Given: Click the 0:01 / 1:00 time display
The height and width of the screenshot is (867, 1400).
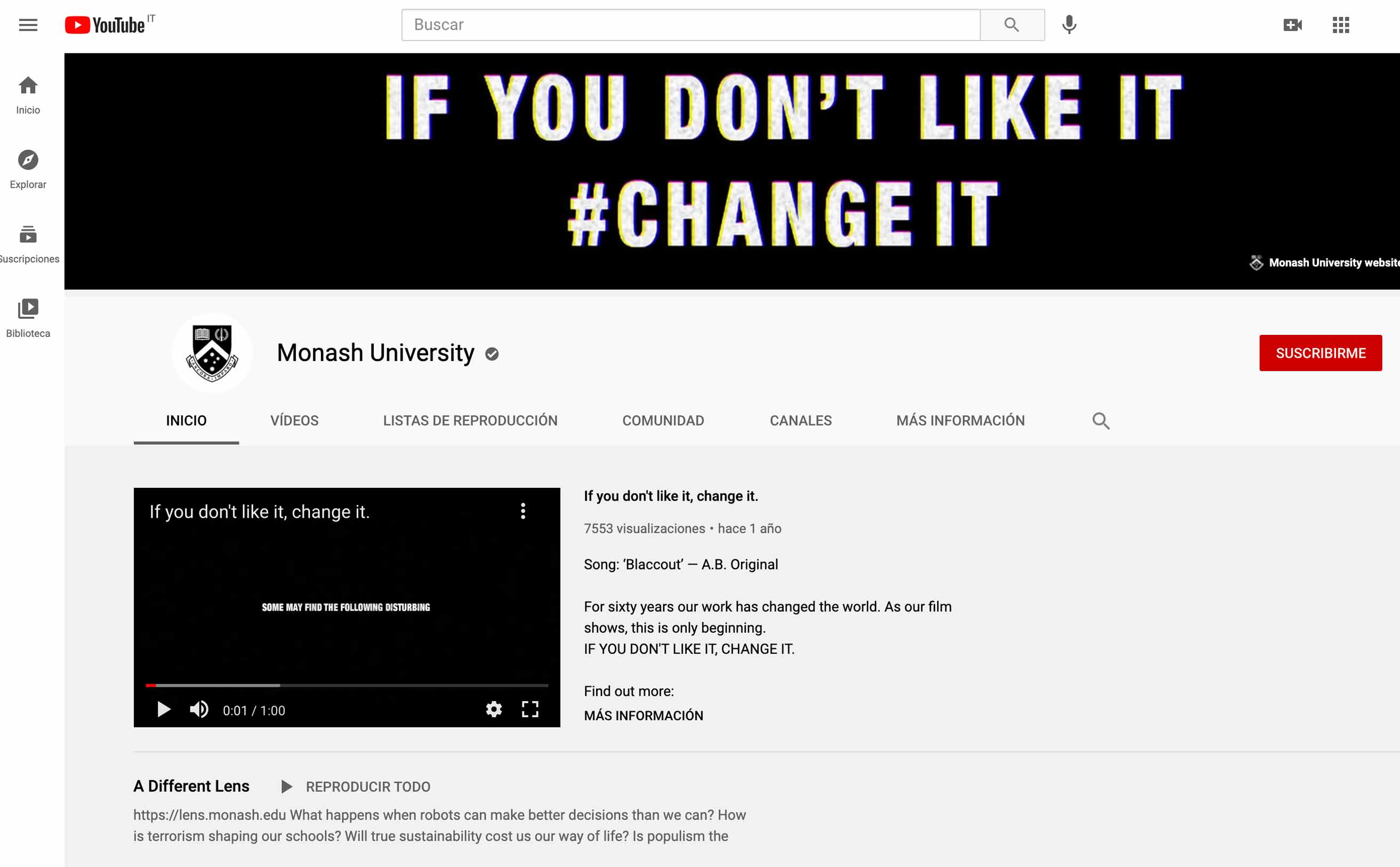Looking at the screenshot, I should click(254, 710).
